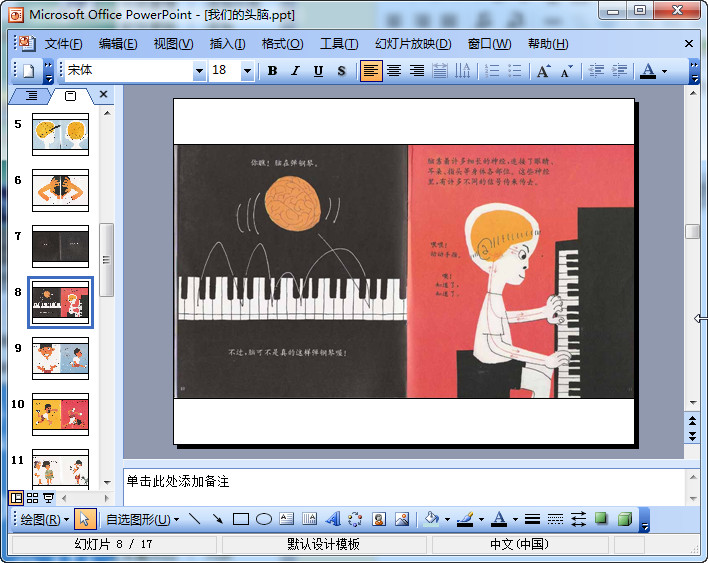Apply line color brush
708x563 pixels.
coord(466,519)
